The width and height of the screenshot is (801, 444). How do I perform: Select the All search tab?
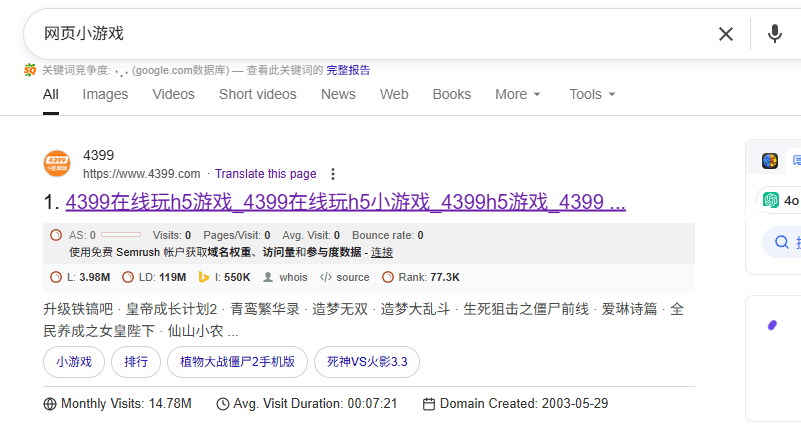click(51, 95)
